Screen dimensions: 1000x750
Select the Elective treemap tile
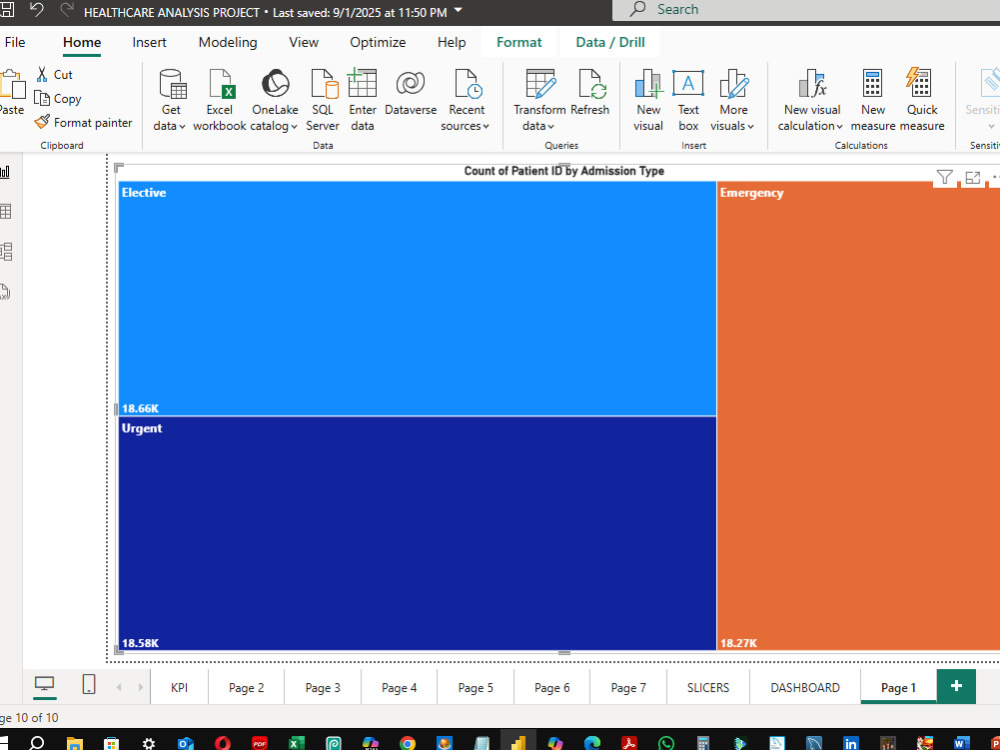coord(417,298)
